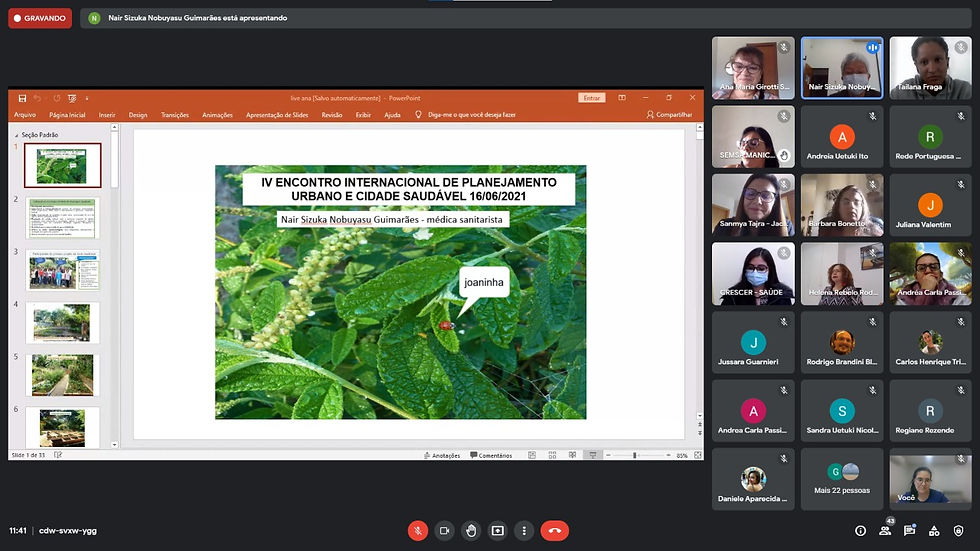Open the Apresentação de Slides tab
980x551 pixels.
277,115
